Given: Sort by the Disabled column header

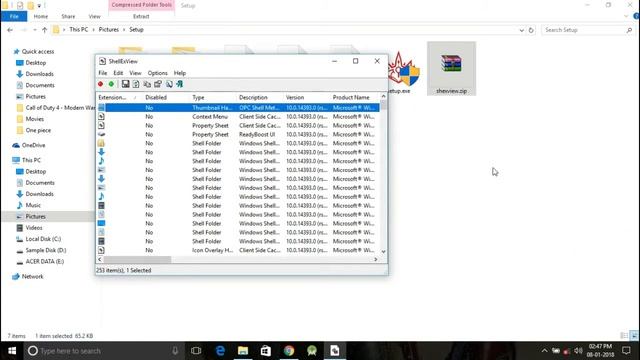Looking at the screenshot, I should coord(167,98).
